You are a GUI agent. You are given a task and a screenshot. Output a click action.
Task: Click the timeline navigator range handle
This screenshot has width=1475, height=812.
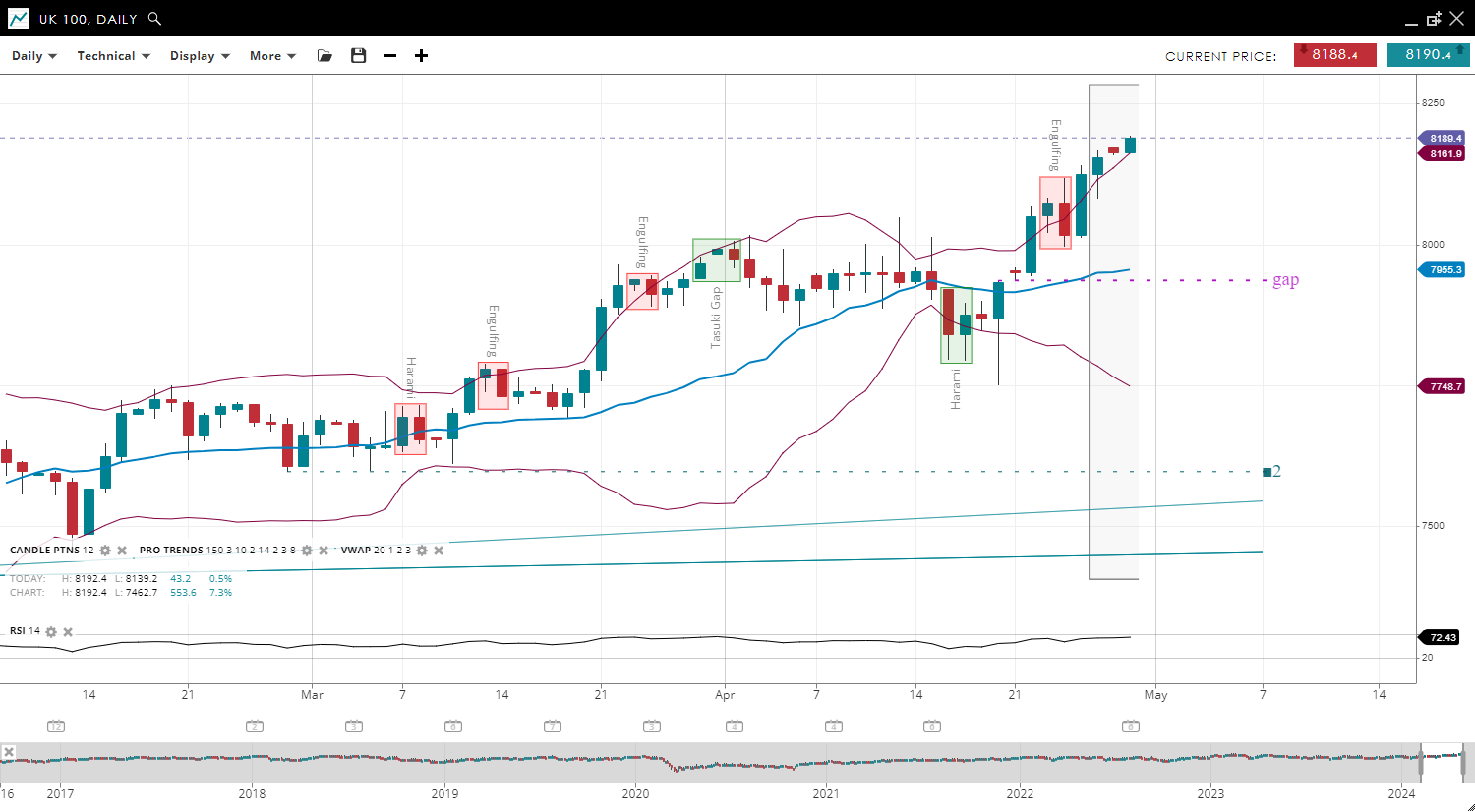(x=1421, y=762)
